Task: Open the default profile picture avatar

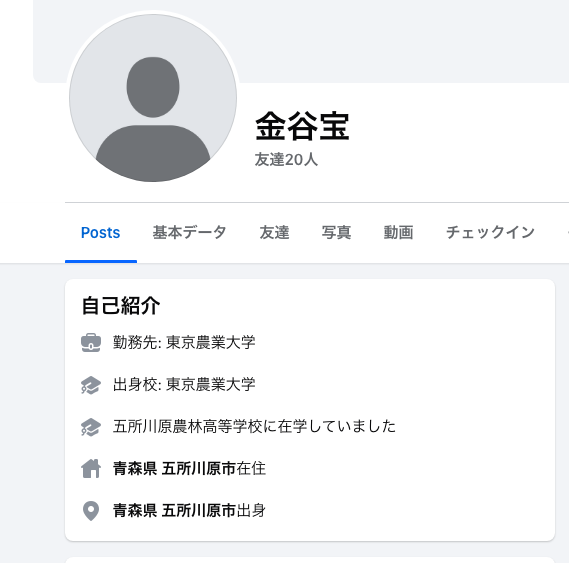Action: click(x=153, y=98)
